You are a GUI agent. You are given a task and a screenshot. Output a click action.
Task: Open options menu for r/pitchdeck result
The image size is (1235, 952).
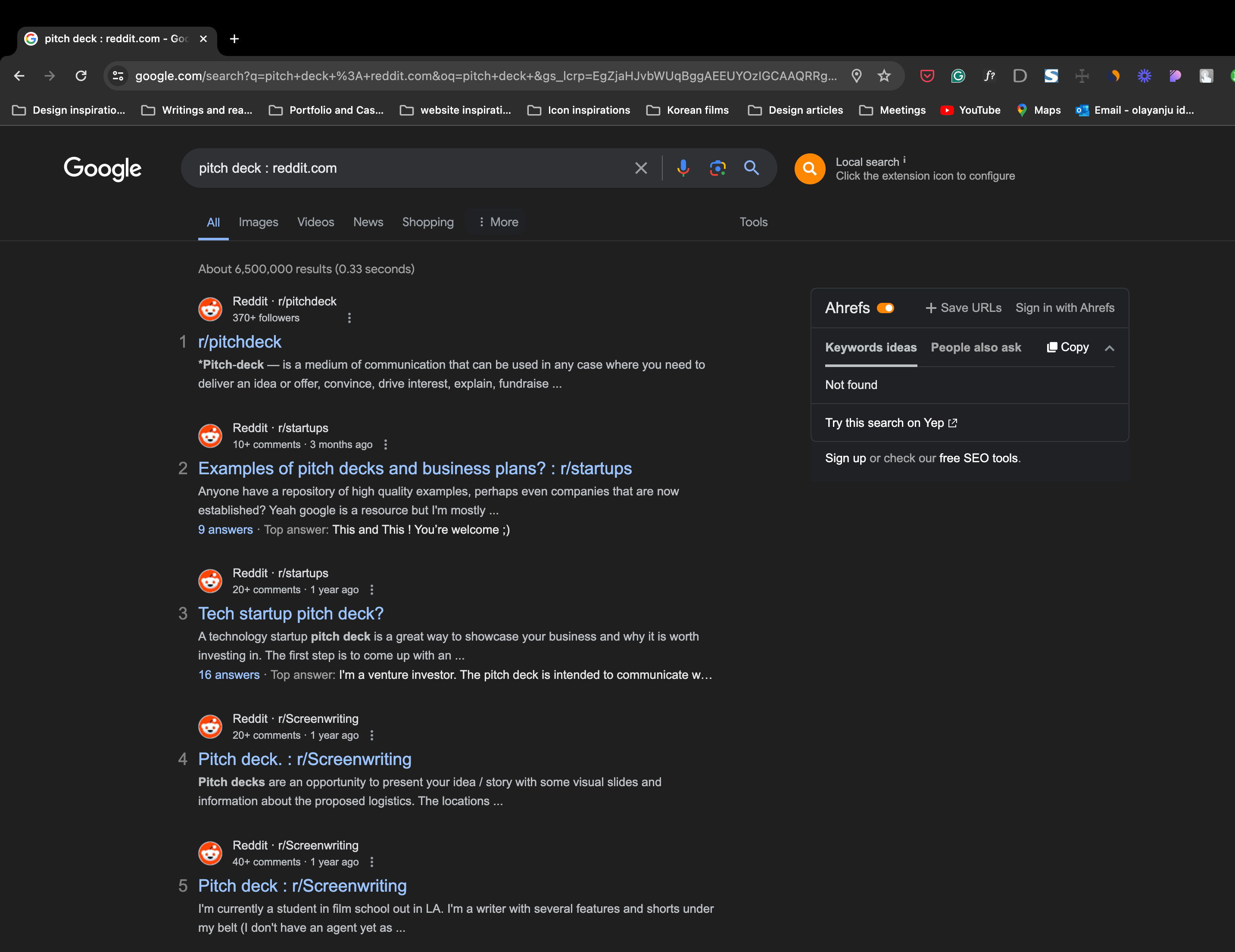click(x=349, y=318)
